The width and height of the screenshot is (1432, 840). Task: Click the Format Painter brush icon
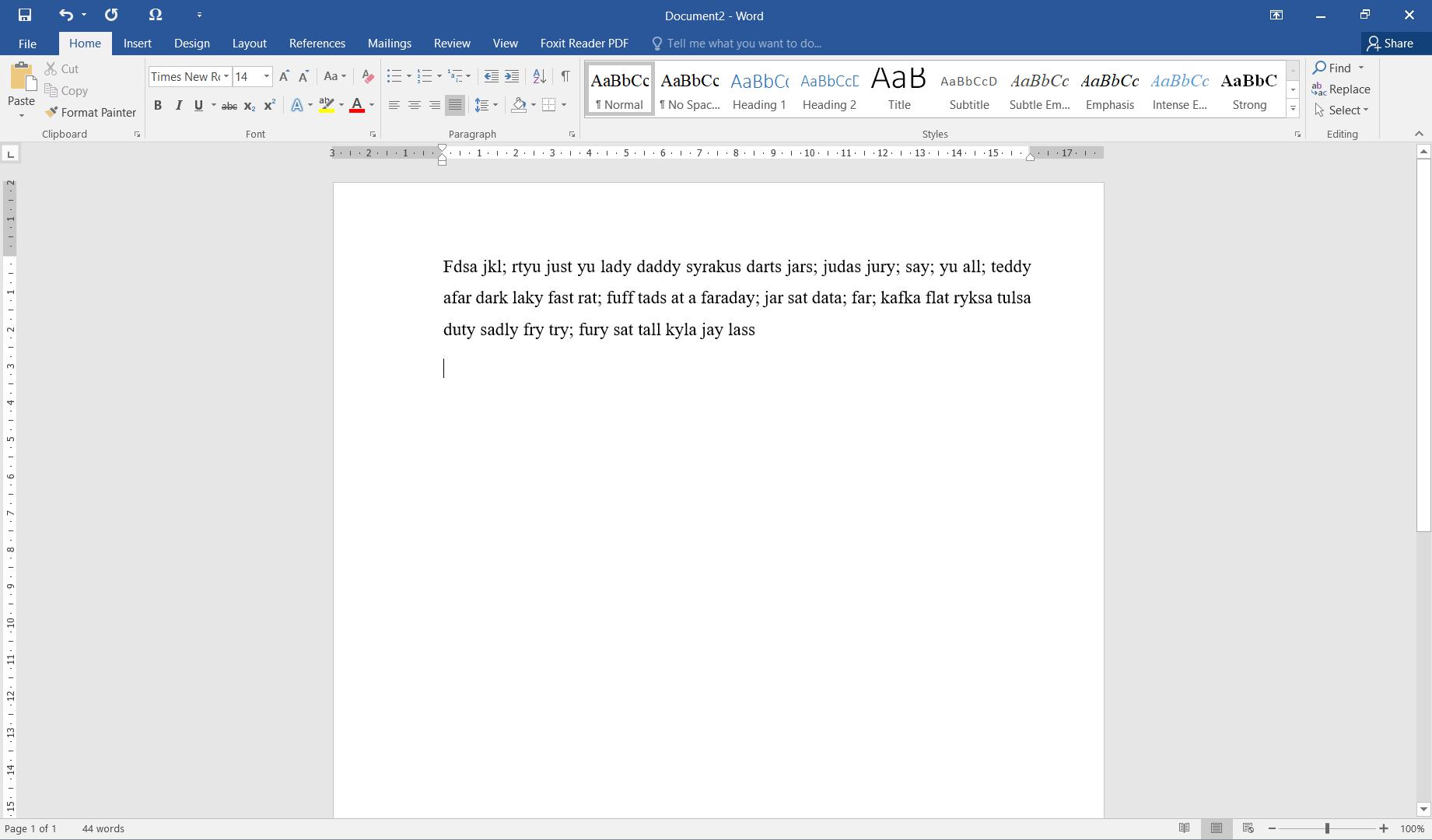click(52, 113)
